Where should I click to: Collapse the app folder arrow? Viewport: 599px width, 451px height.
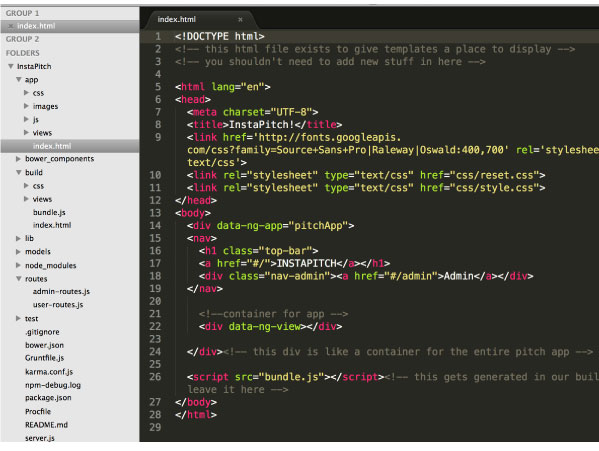tap(18, 79)
